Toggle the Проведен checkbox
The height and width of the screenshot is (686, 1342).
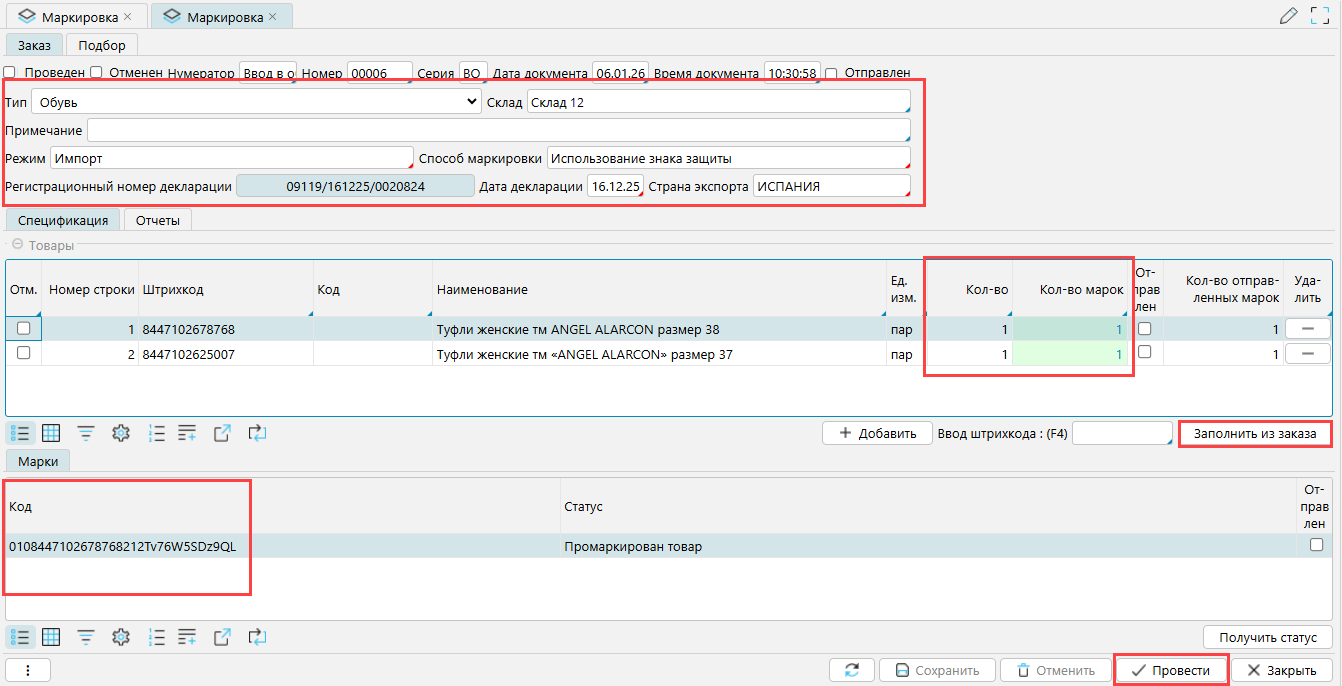coord(10,72)
